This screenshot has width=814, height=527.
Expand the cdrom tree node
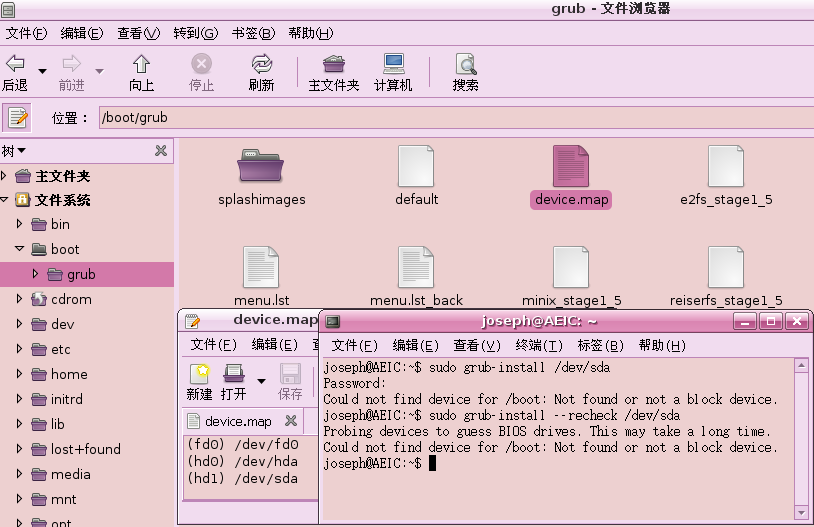(20, 299)
